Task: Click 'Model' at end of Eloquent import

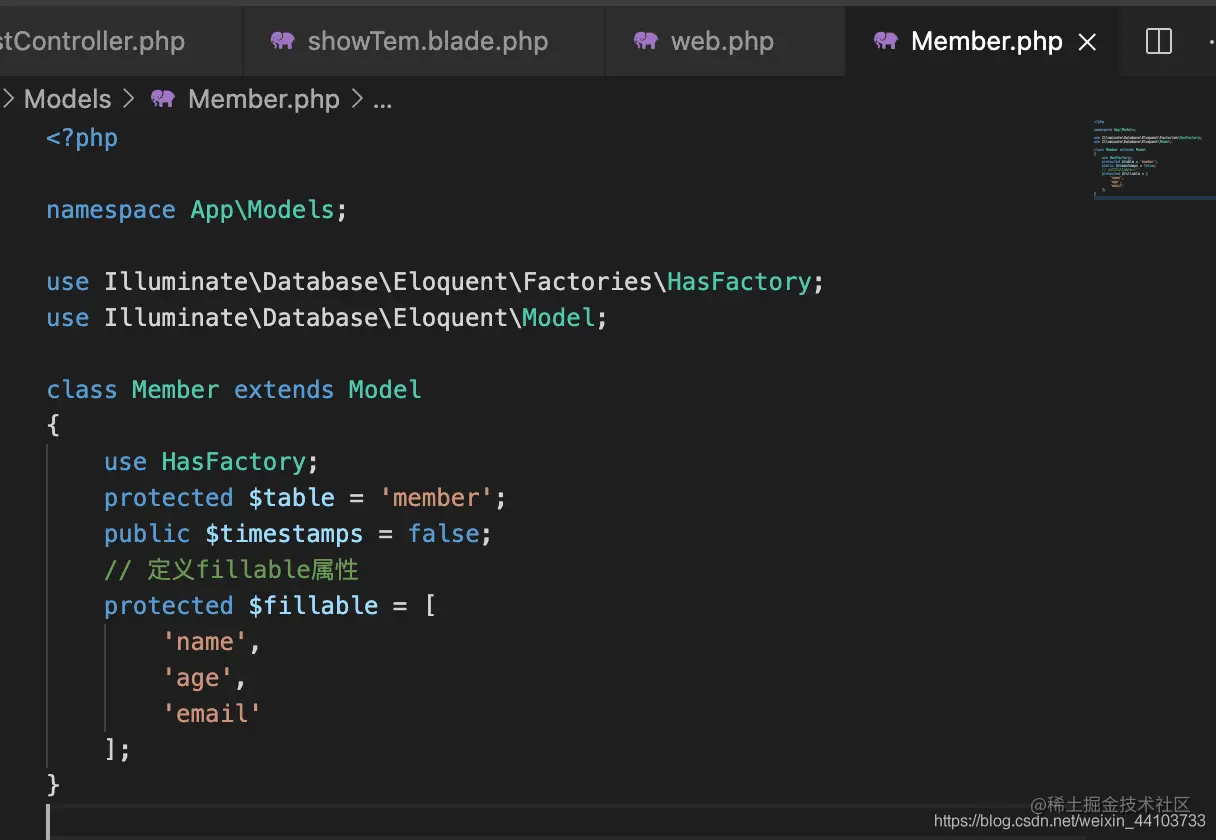Action: click(559, 318)
